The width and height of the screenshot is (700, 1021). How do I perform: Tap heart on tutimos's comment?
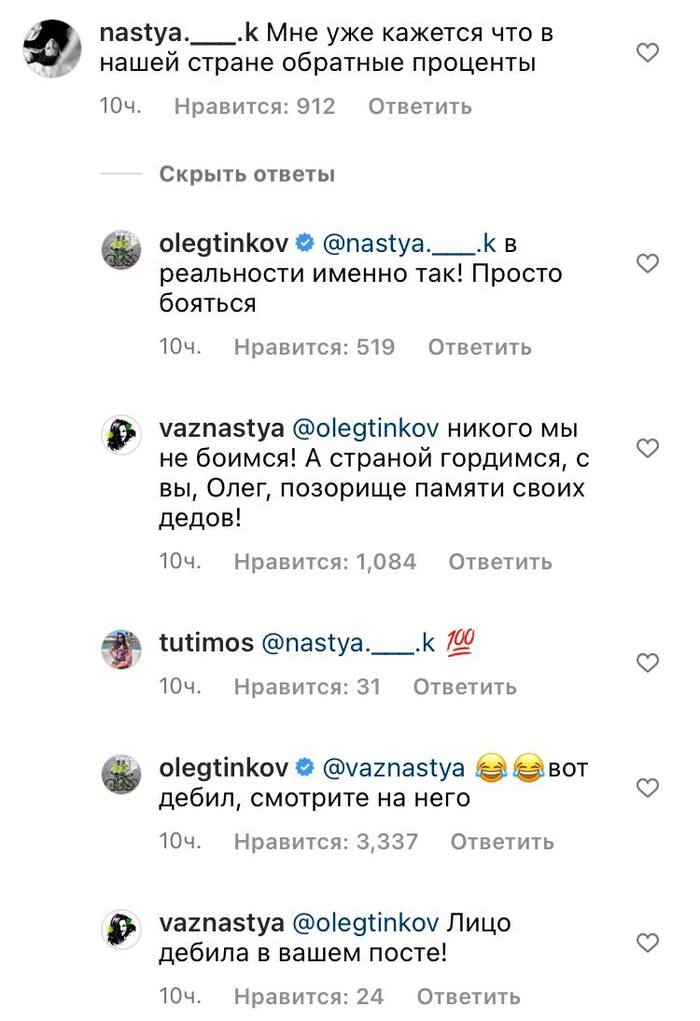(648, 662)
